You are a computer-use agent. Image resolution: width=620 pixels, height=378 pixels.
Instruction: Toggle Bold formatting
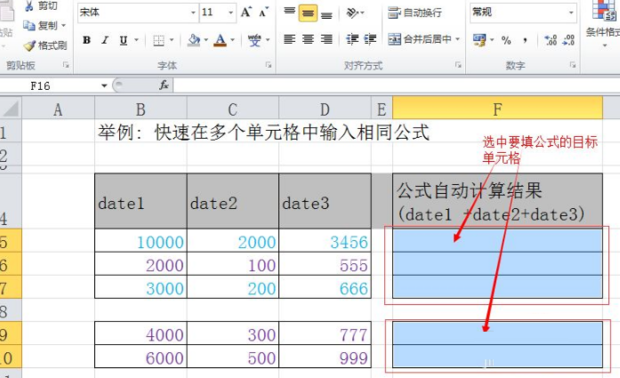click(87, 40)
